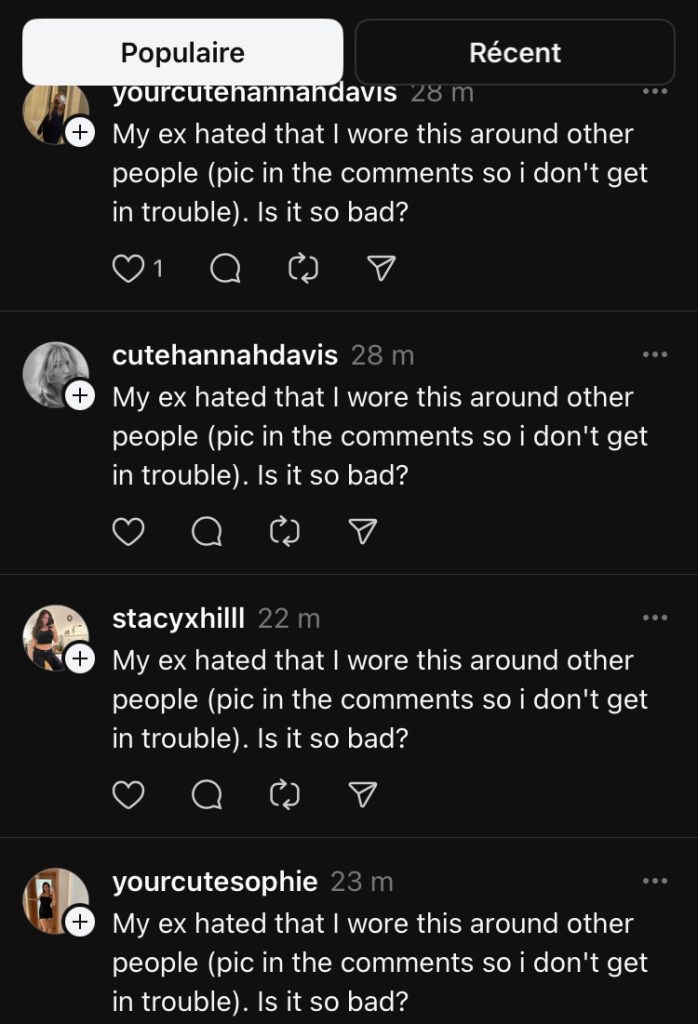This screenshot has height=1024, width=698.
Task: Open three-dot menu on stacyxhilll's post
Action: click(654, 618)
